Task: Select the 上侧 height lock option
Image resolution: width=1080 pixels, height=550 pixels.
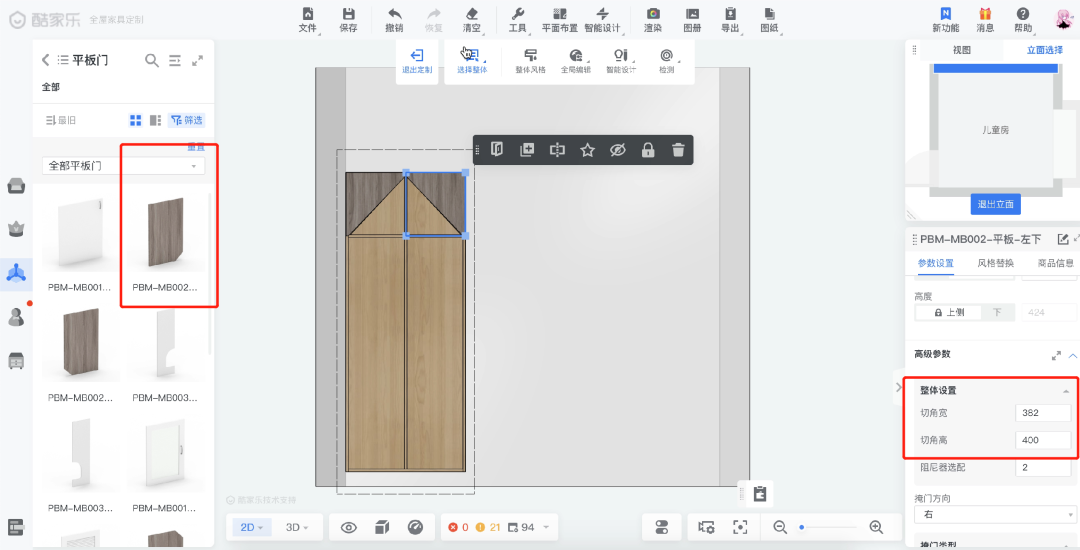Action: 948,312
